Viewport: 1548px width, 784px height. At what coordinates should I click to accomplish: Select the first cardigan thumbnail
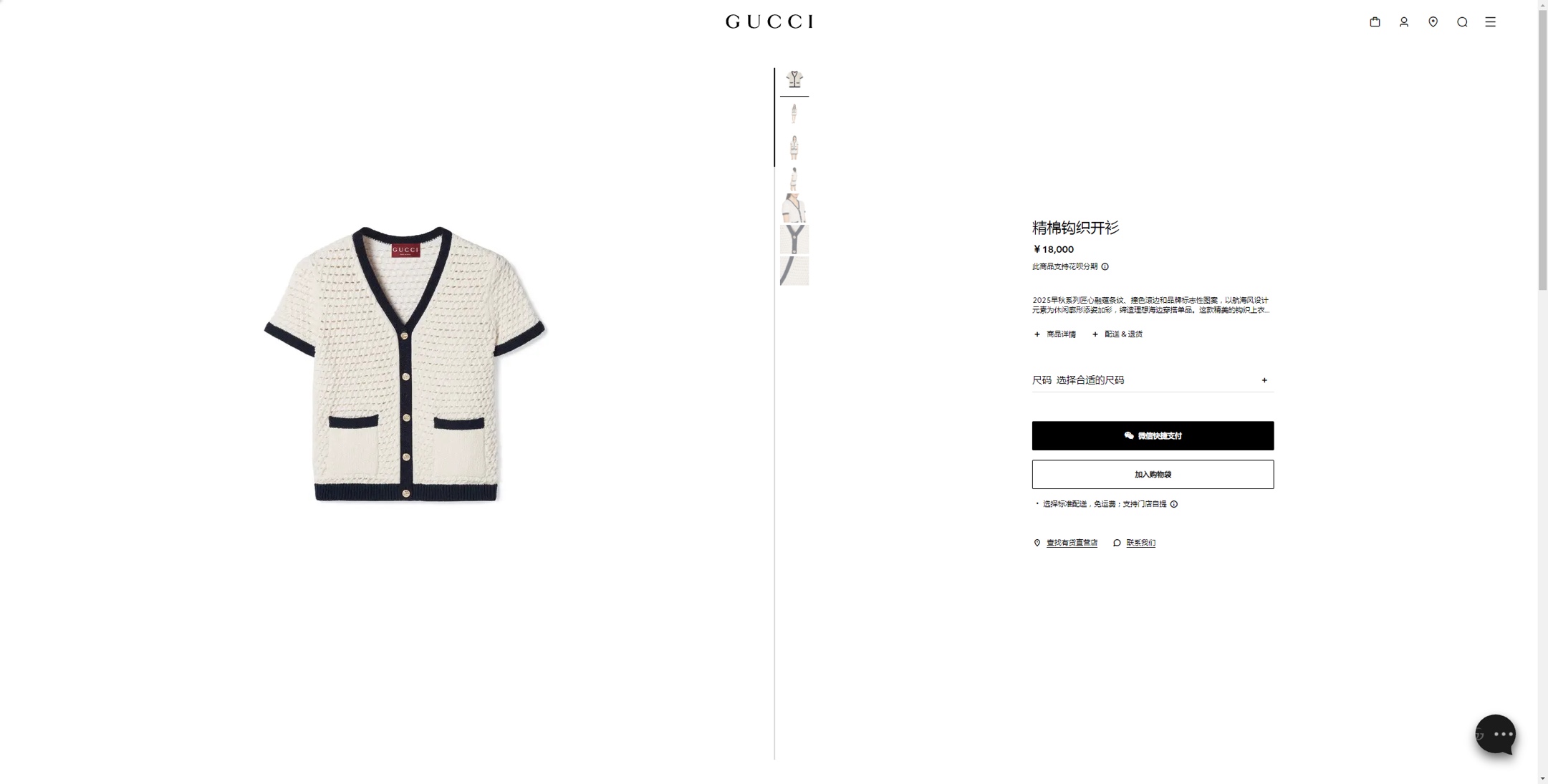pos(794,80)
